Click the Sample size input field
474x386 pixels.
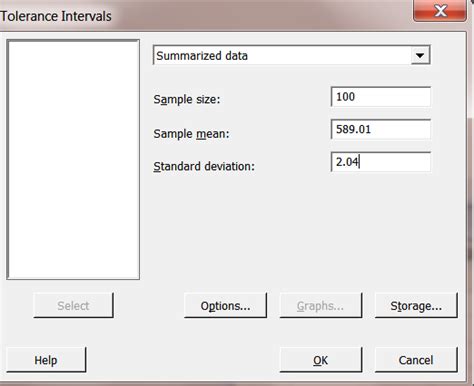click(x=381, y=97)
